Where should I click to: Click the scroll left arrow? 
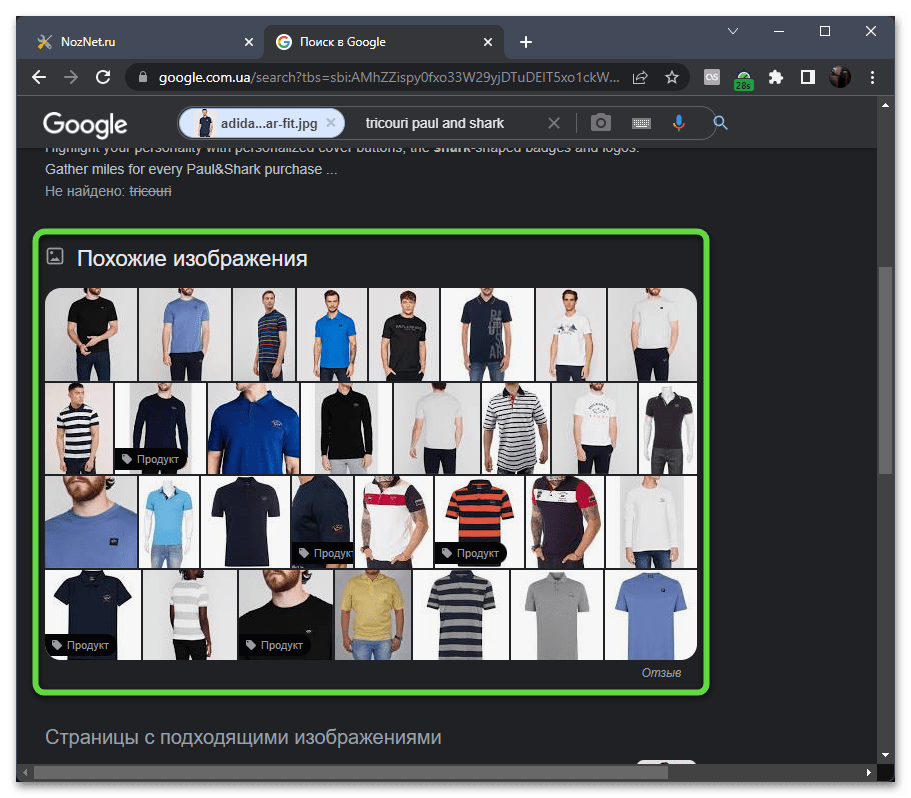click(x=25, y=772)
